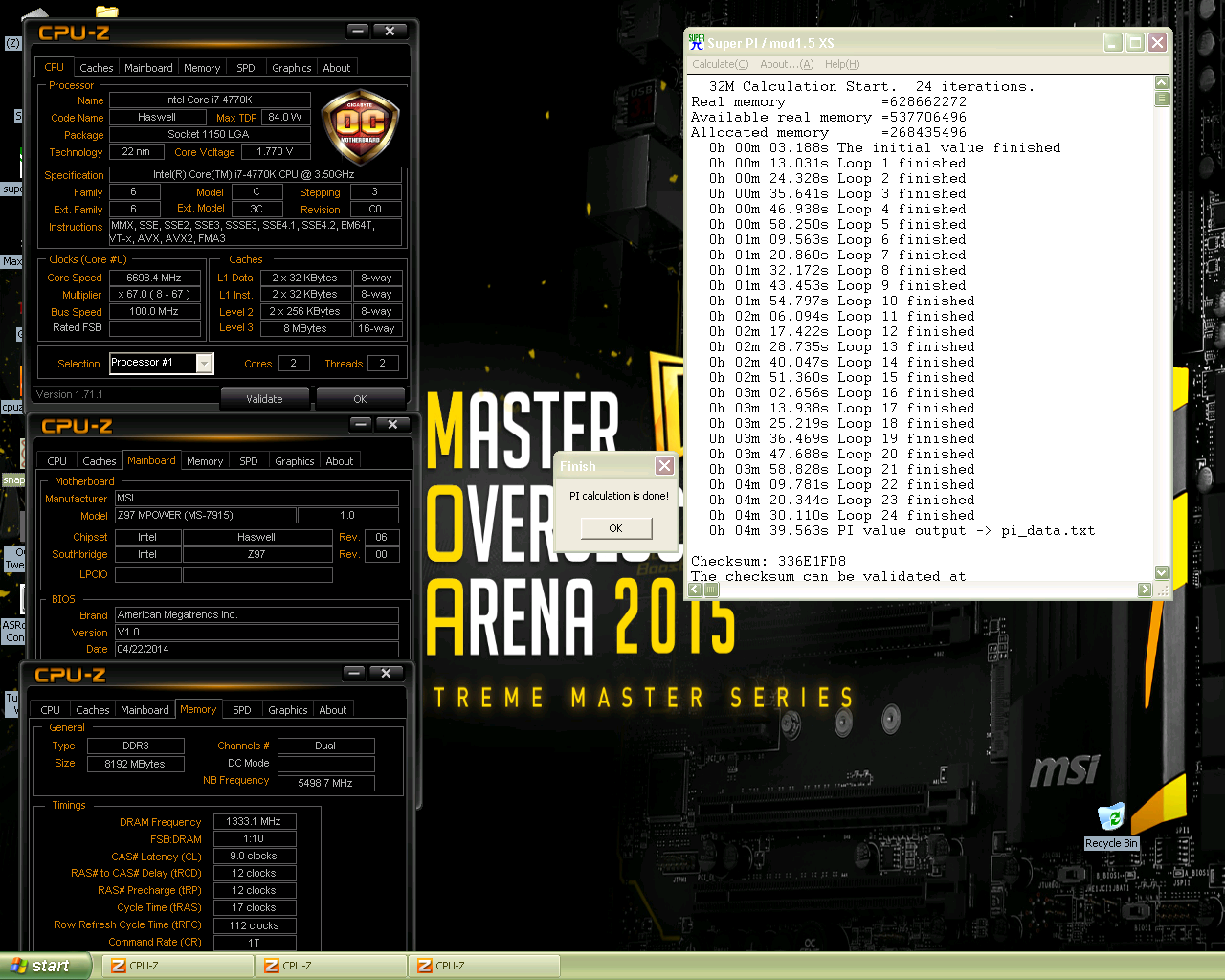Open Memory tab in CPU-Z processor window
The width and height of the screenshot is (1225, 980).
pyautogui.click(x=202, y=68)
